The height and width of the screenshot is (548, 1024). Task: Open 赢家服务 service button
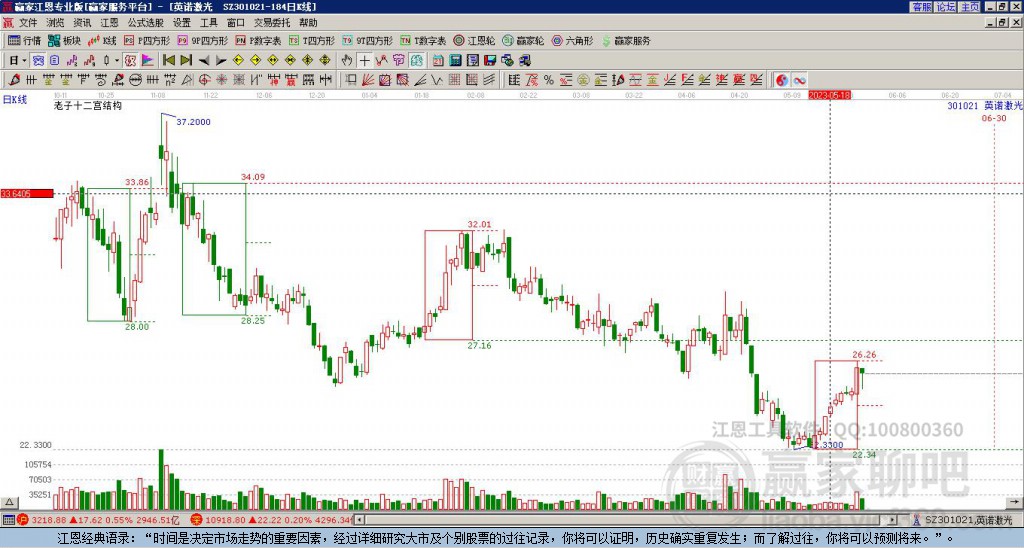(626, 40)
